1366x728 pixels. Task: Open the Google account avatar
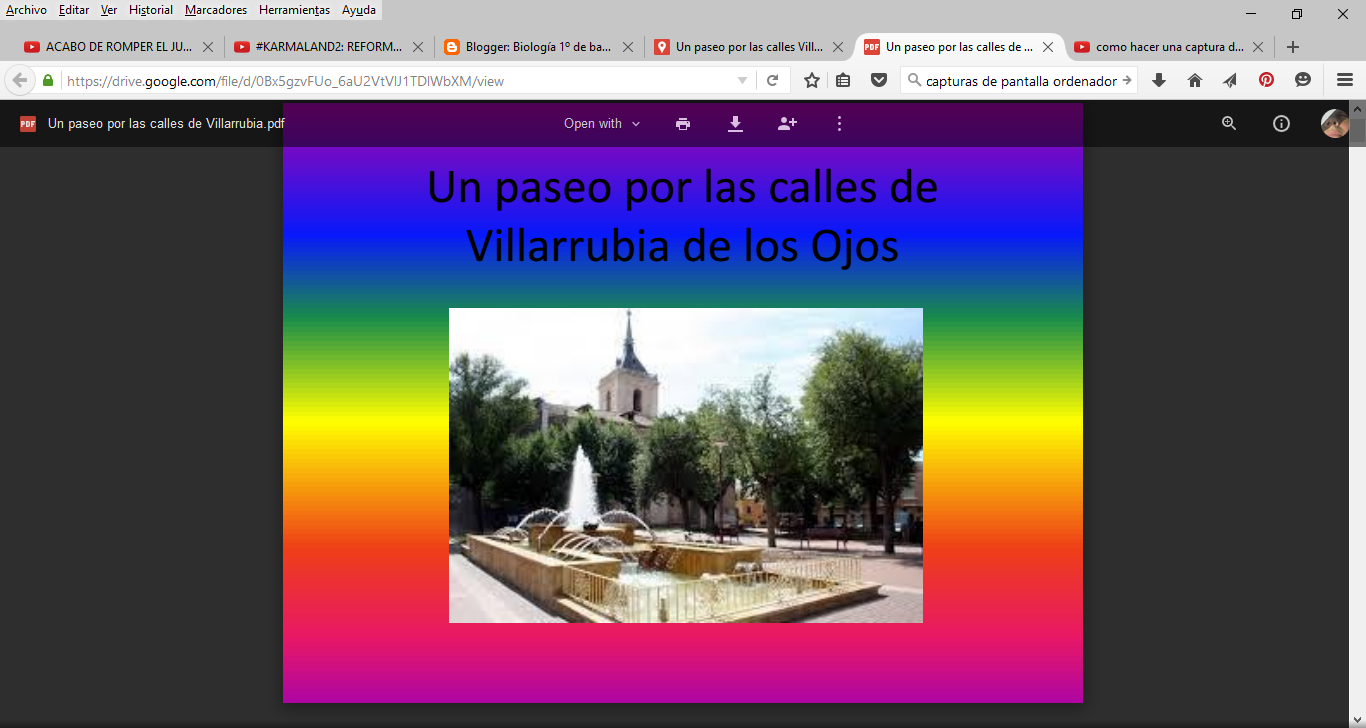(1335, 124)
